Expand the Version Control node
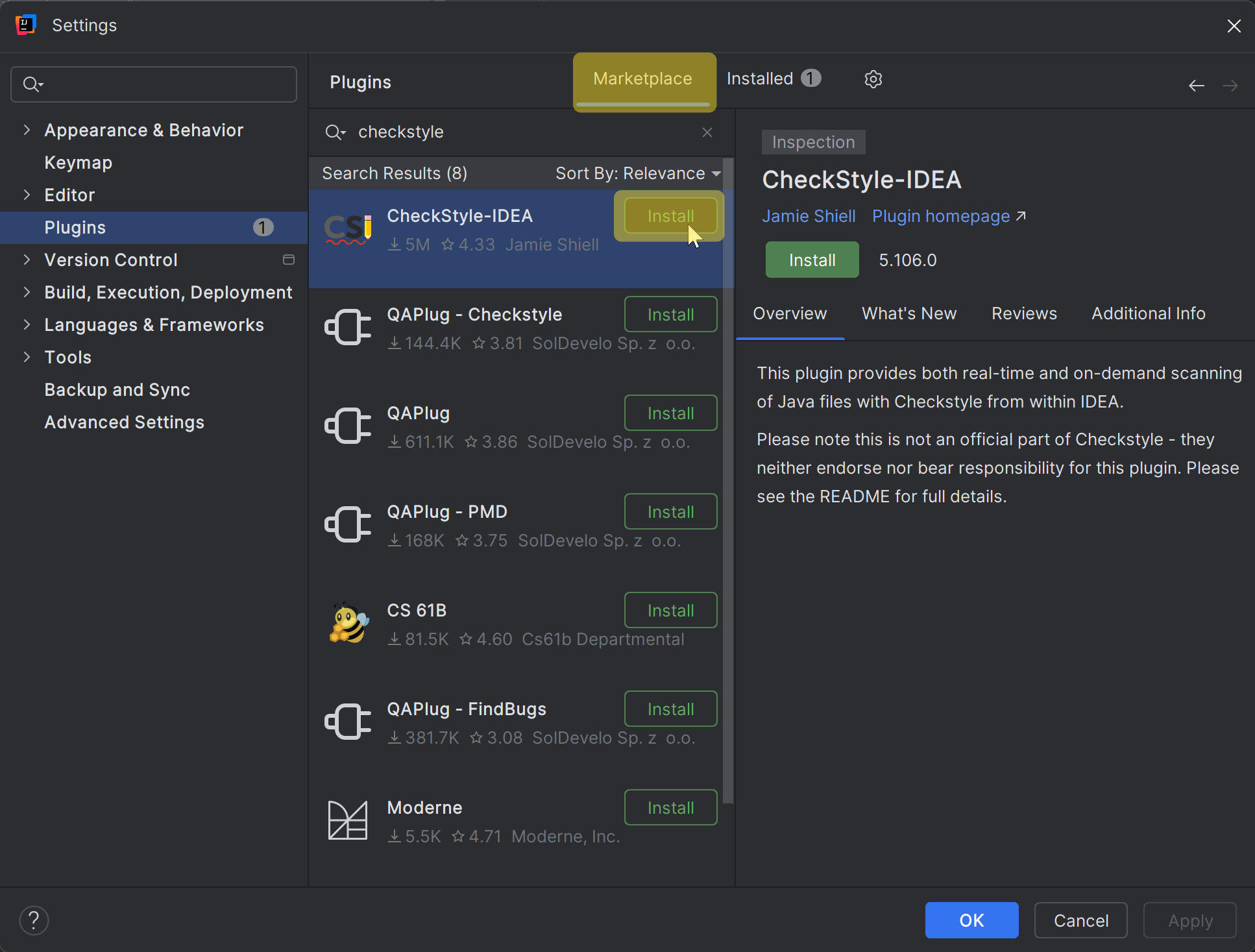Viewport: 1255px width, 952px height. (27, 260)
